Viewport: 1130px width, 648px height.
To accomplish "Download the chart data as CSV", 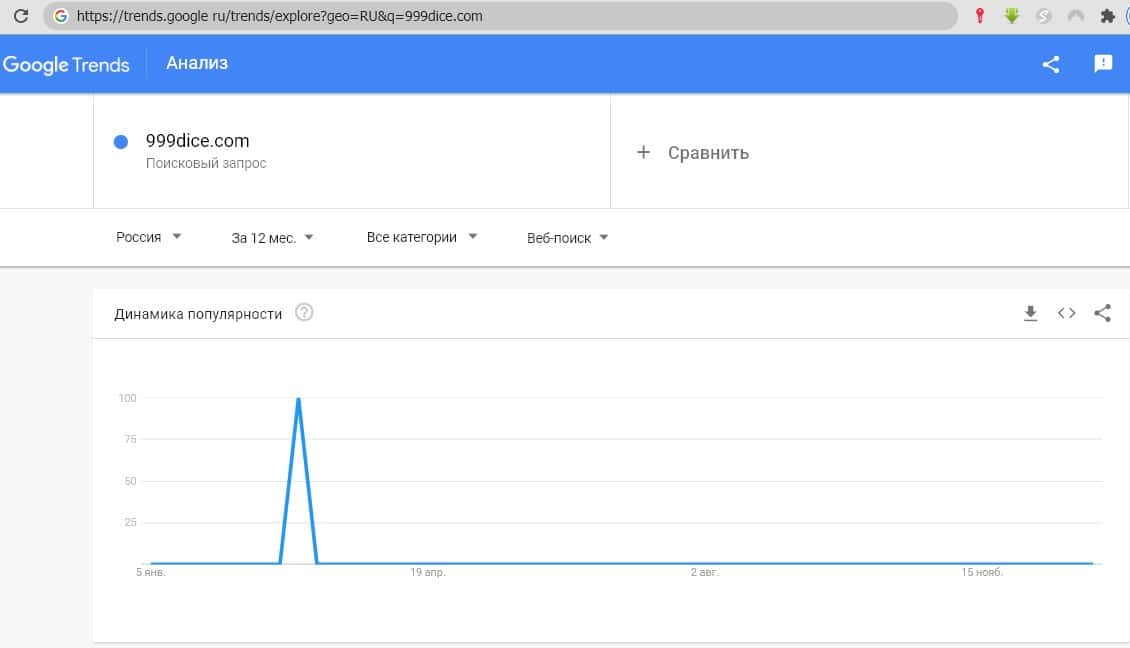I will click(1031, 313).
